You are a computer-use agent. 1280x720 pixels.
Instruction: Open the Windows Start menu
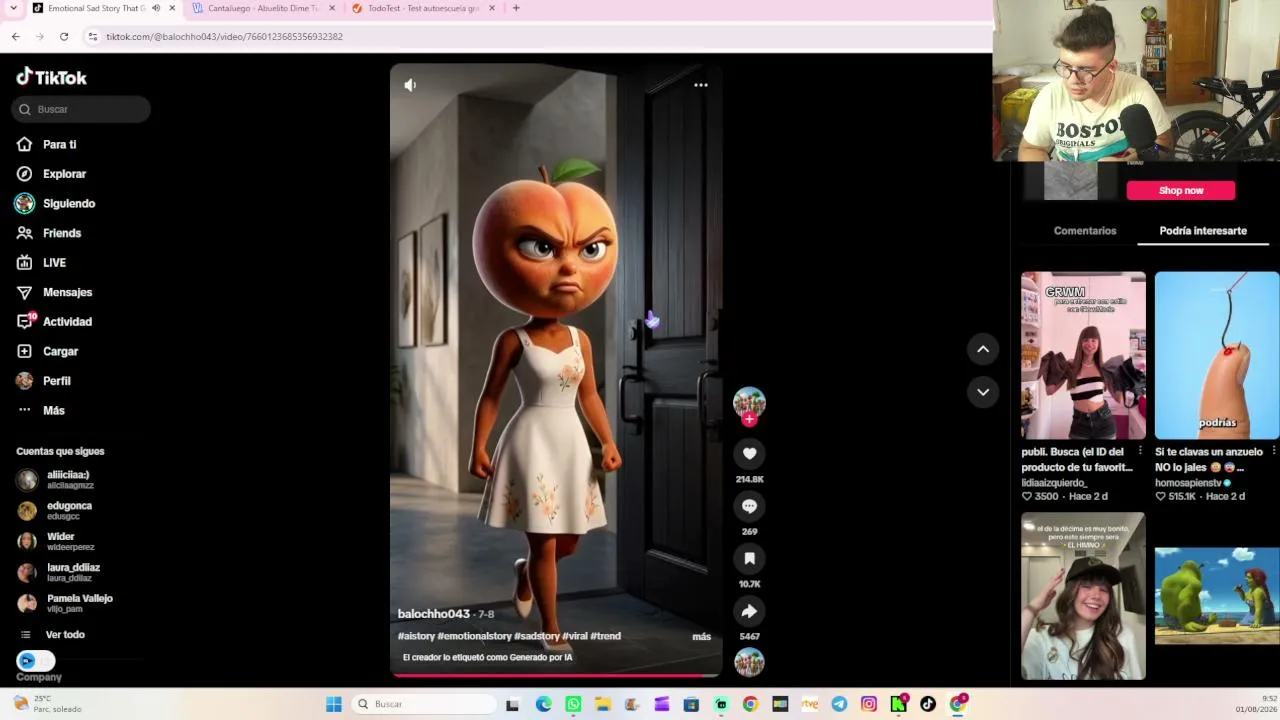click(x=334, y=704)
